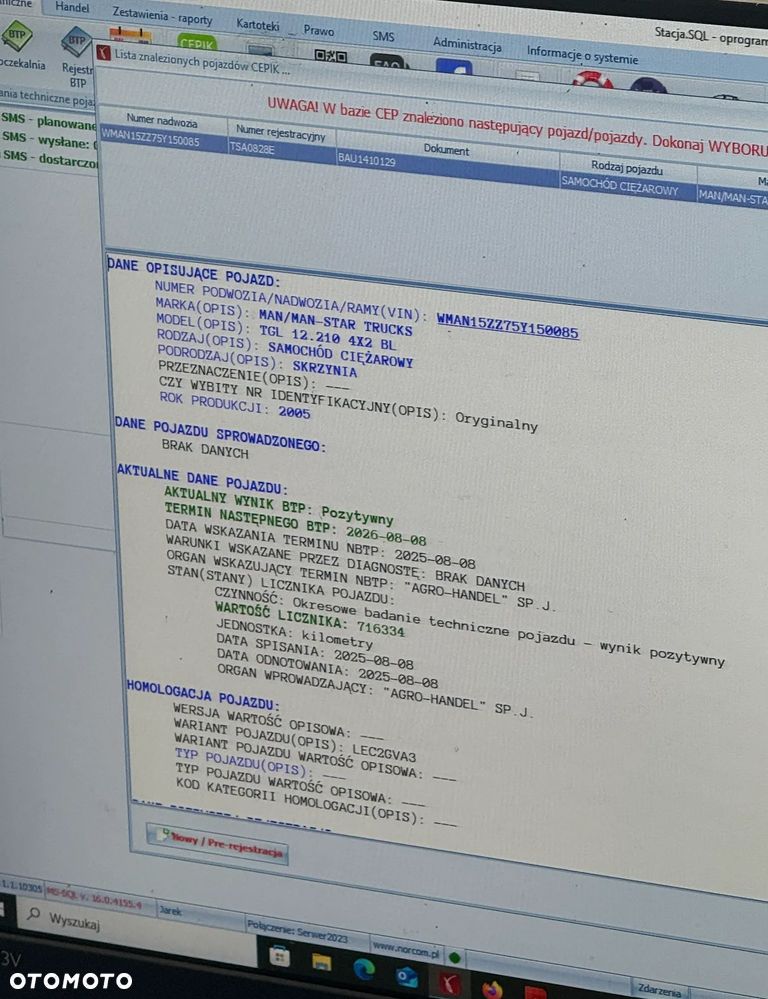768x999 pixels.
Task: Open the SMS menu
Action: [383, 36]
